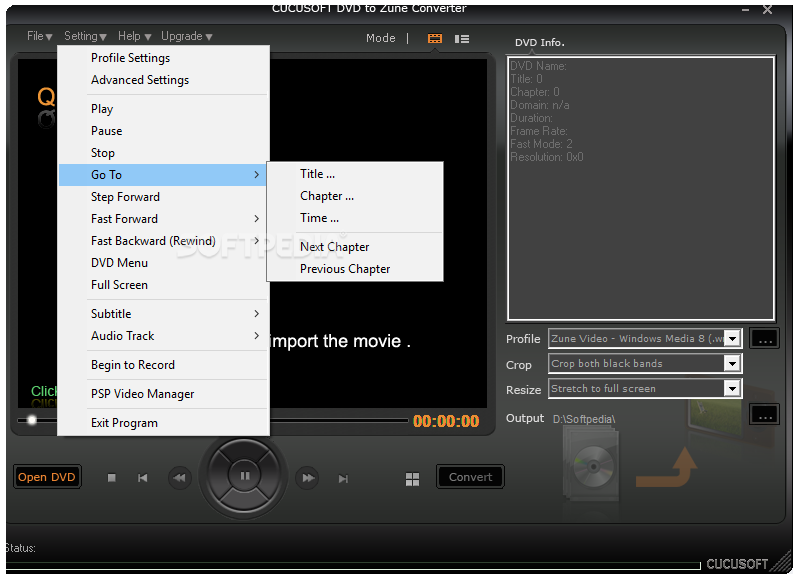Open the Crop dropdown

click(645, 364)
